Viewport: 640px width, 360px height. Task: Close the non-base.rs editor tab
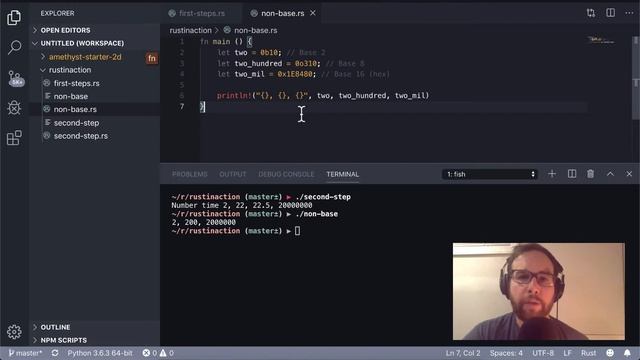click(313, 13)
